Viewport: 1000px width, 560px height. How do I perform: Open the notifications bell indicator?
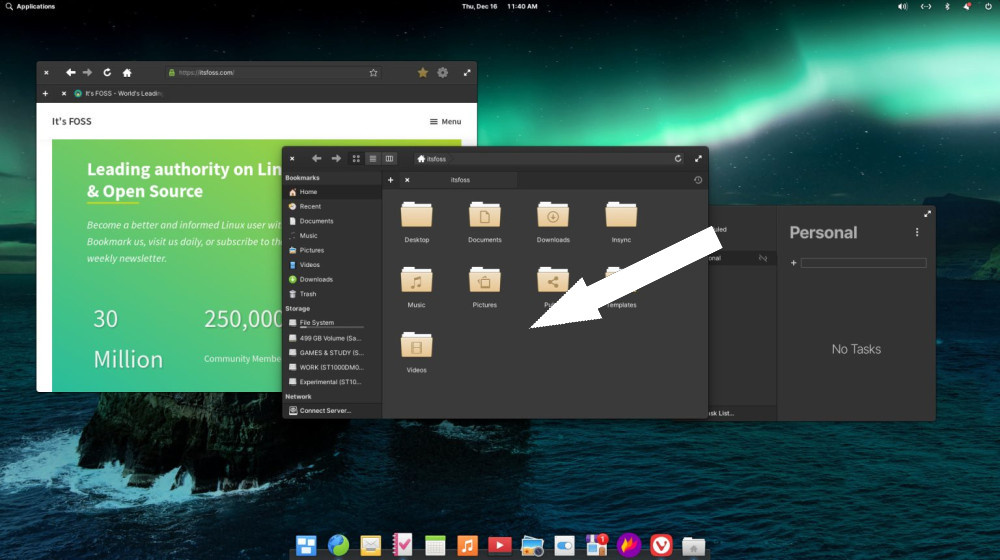click(x=967, y=6)
